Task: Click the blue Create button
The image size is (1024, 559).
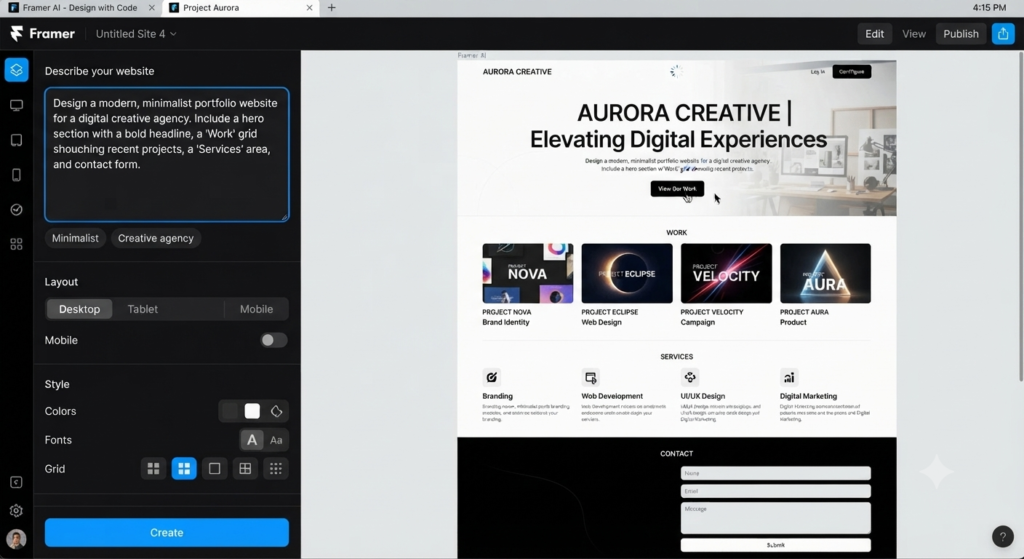Action: click(x=167, y=533)
